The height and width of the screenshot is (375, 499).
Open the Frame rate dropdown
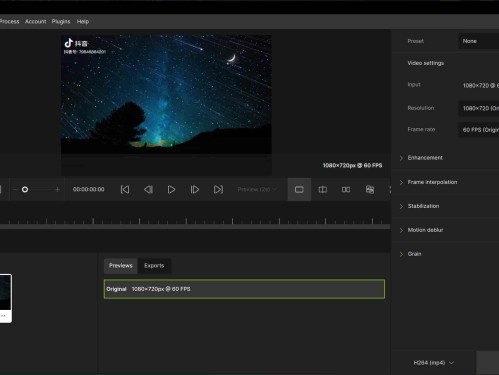click(479, 130)
